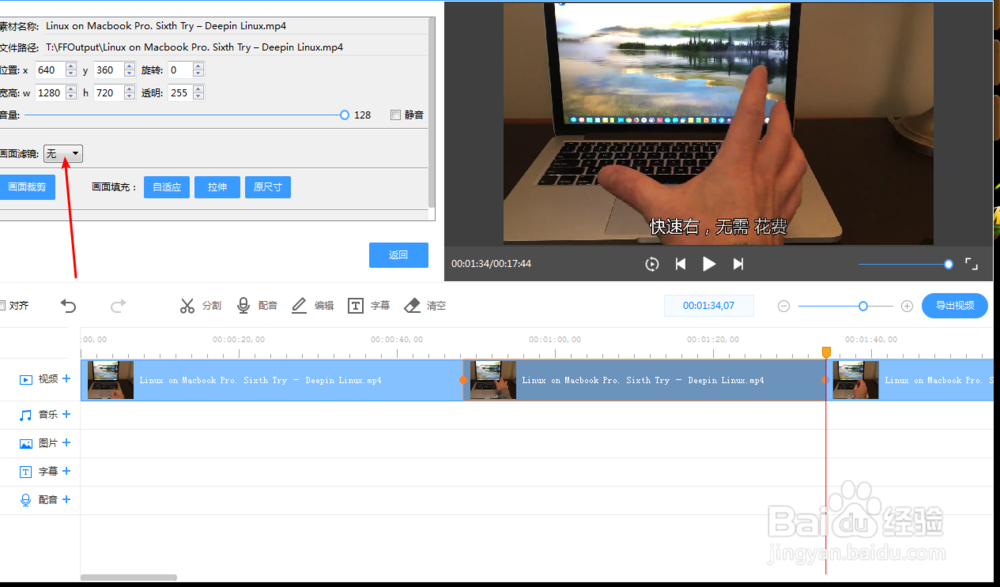Add subtitle with the T toolbar icon
Screen dimensions: 1000x587
[355, 306]
